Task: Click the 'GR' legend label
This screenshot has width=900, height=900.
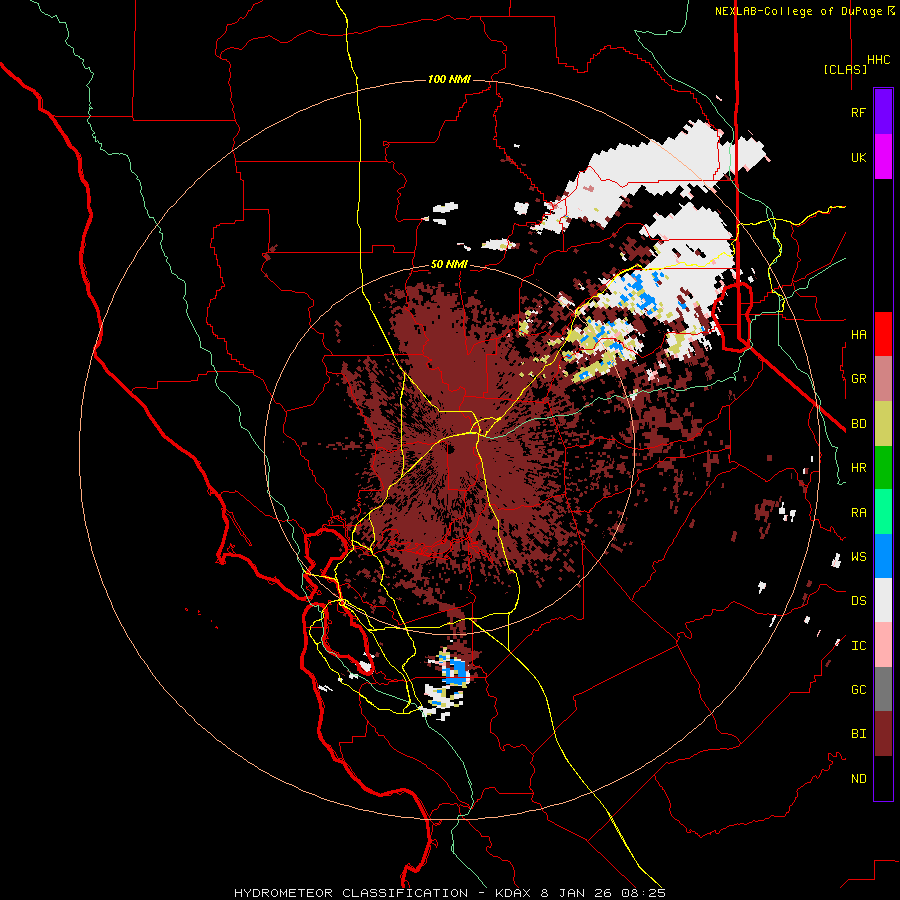Action: (858, 379)
